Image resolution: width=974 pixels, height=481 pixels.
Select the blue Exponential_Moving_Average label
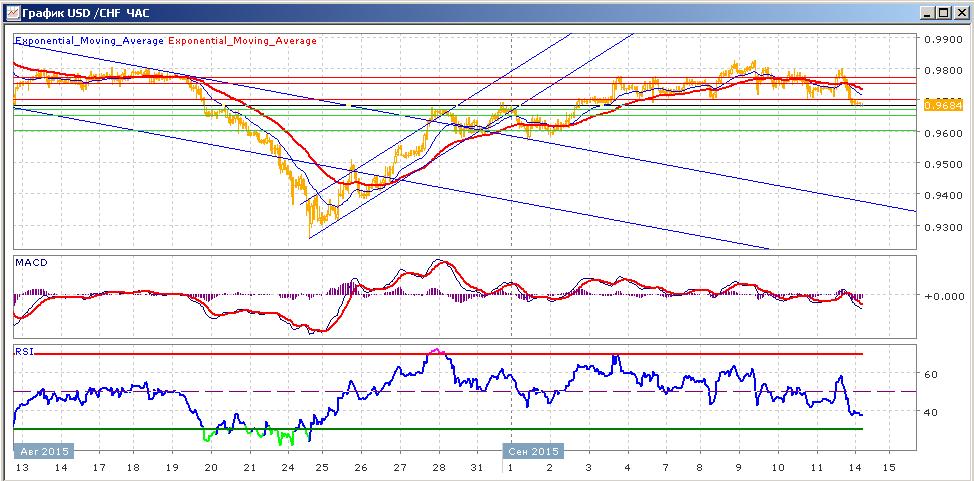click(x=89, y=40)
